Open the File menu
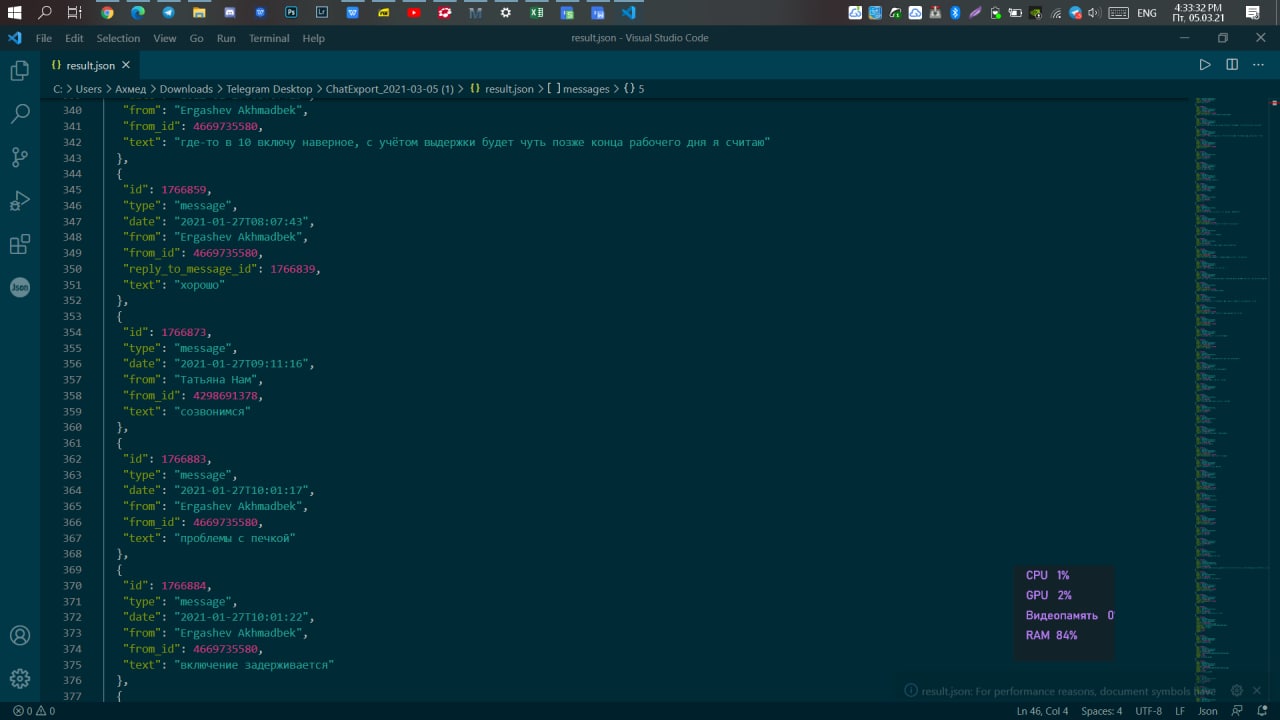This screenshot has width=1280, height=720. (x=44, y=38)
